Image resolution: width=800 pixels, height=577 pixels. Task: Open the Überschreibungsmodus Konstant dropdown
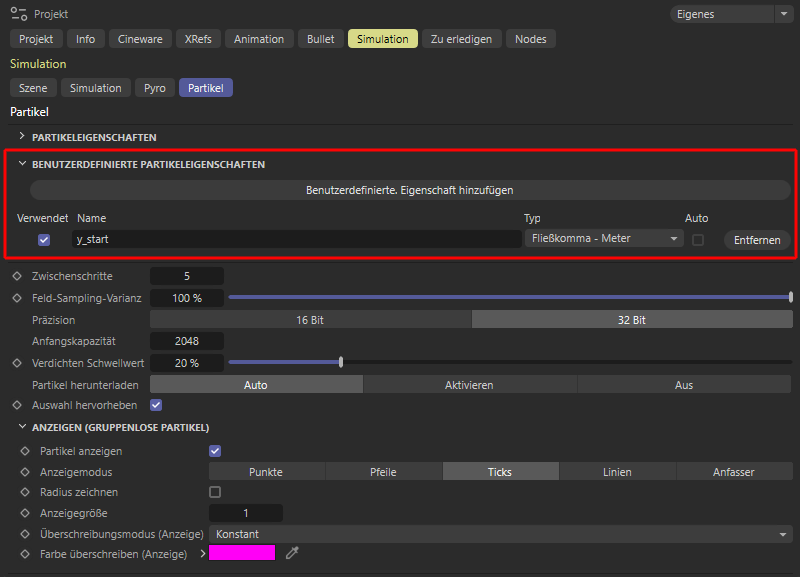pyautogui.click(x=500, y=534)
